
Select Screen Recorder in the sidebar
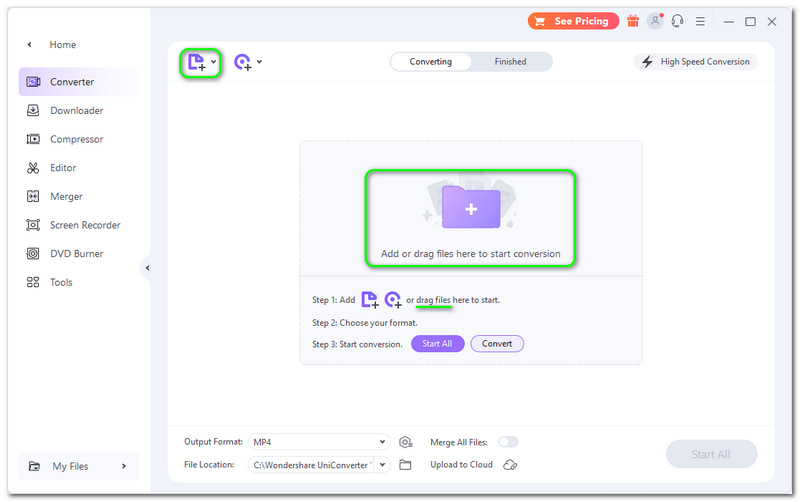[85, 225]
